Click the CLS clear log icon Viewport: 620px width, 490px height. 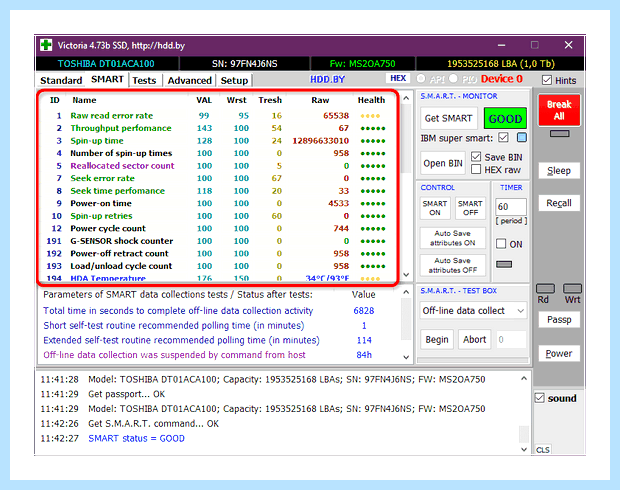tap(542, 450)
